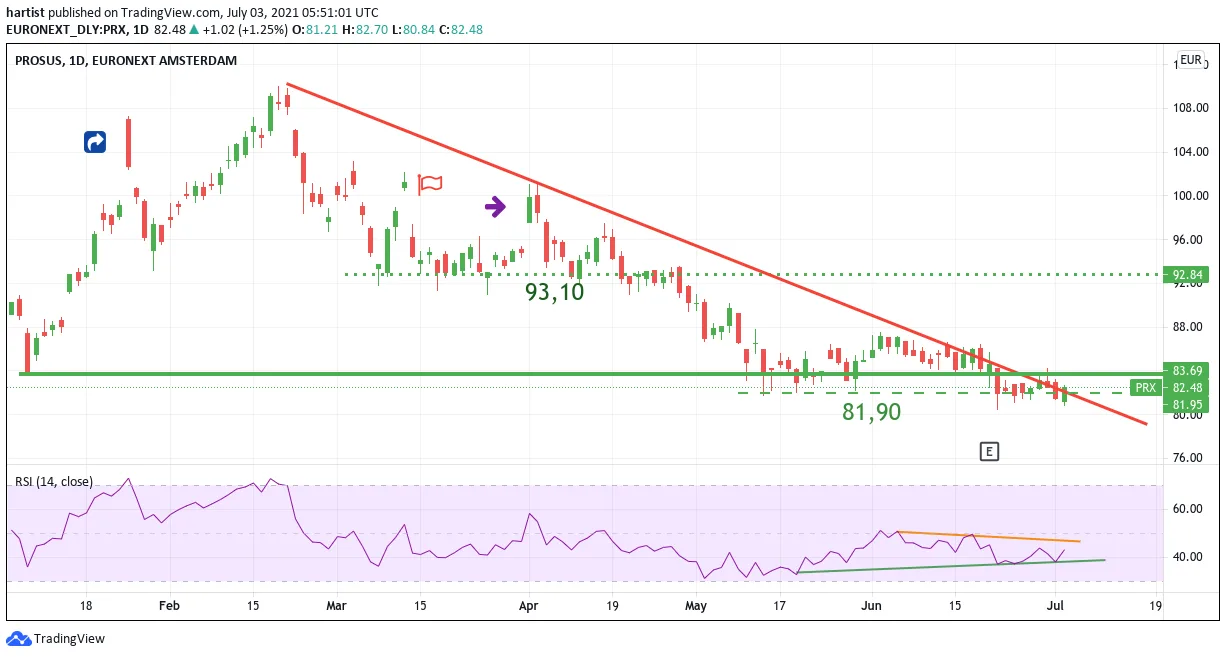Image resolution: width=1226 pixels, height=657 pixels.
Task: Click the TradingView logo at bottom
Action: (56, 638)
